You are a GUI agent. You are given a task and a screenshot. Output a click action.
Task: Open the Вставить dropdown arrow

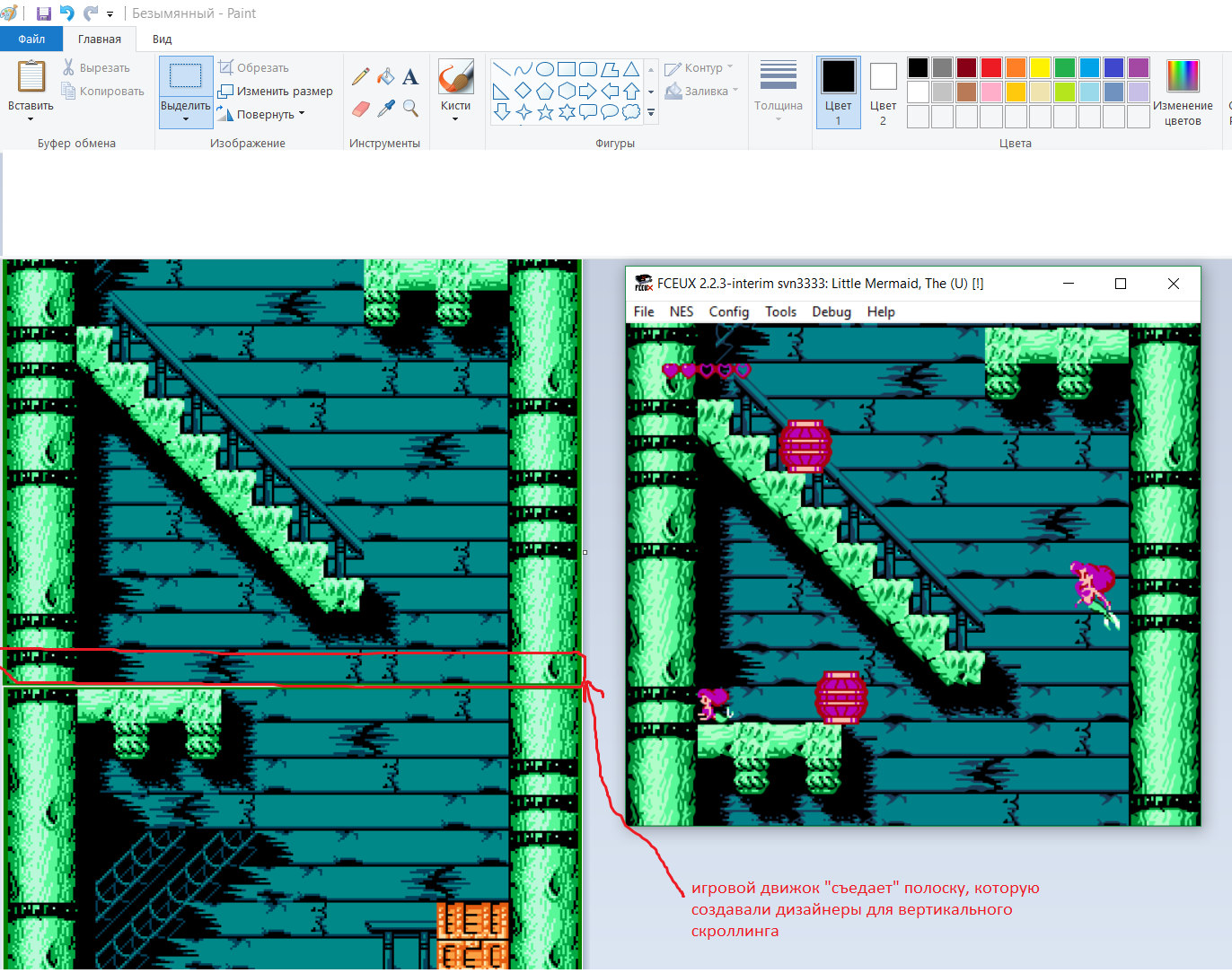coord(31,119)
